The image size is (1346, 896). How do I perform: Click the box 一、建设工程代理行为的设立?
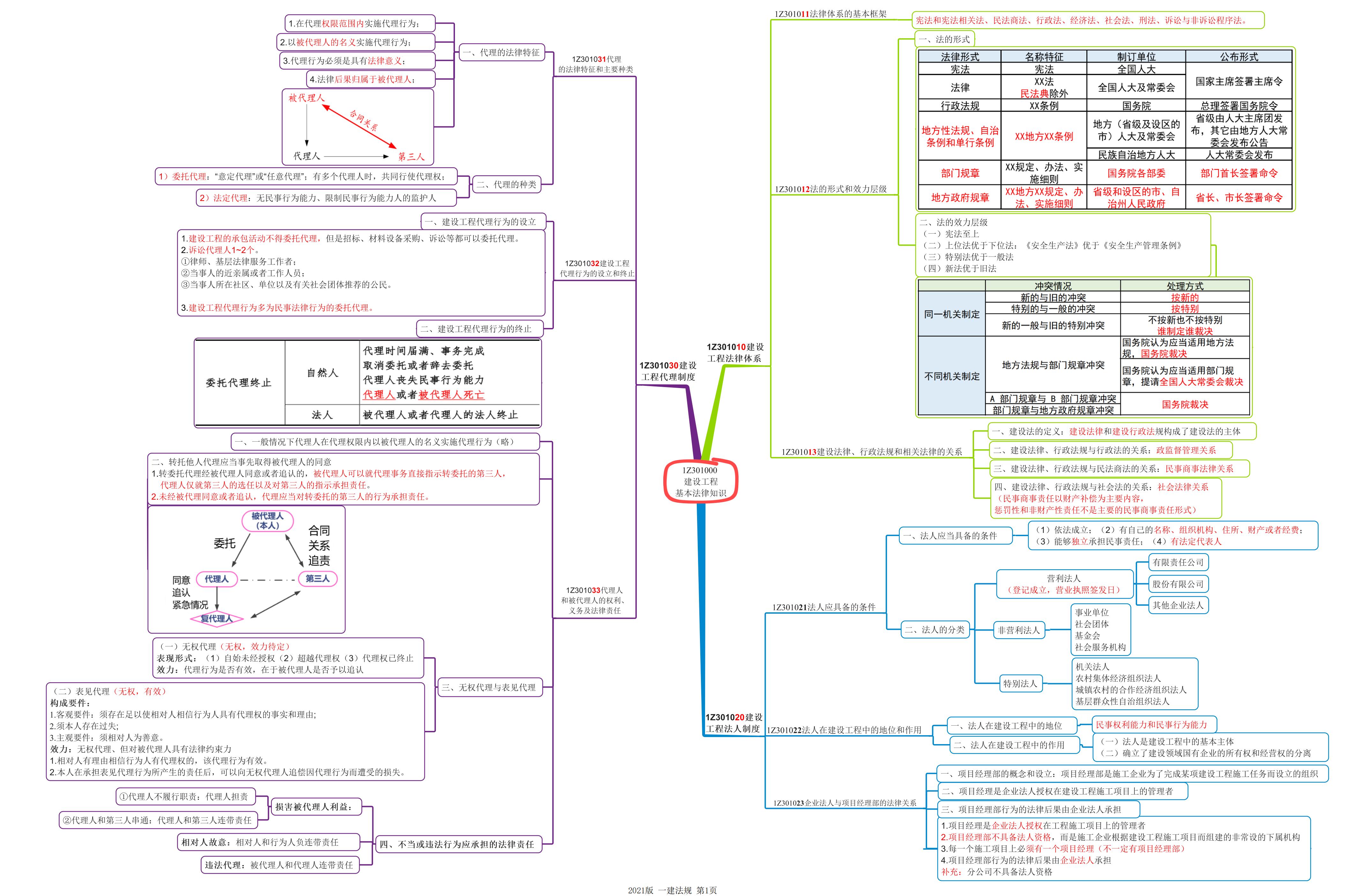coord(483,222)
